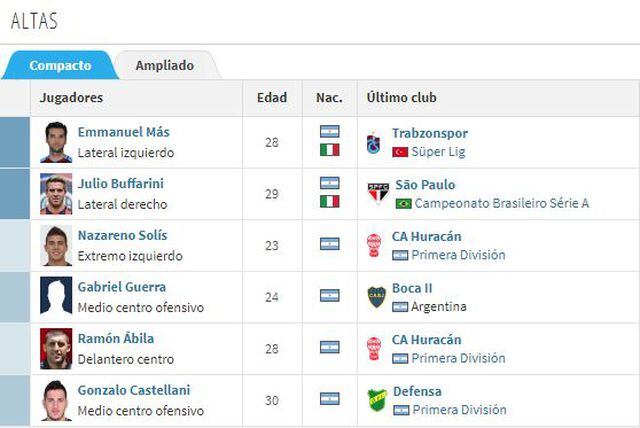Click the Brazilian flag beside Campeonato Brasileiro

tap(403, 204)
